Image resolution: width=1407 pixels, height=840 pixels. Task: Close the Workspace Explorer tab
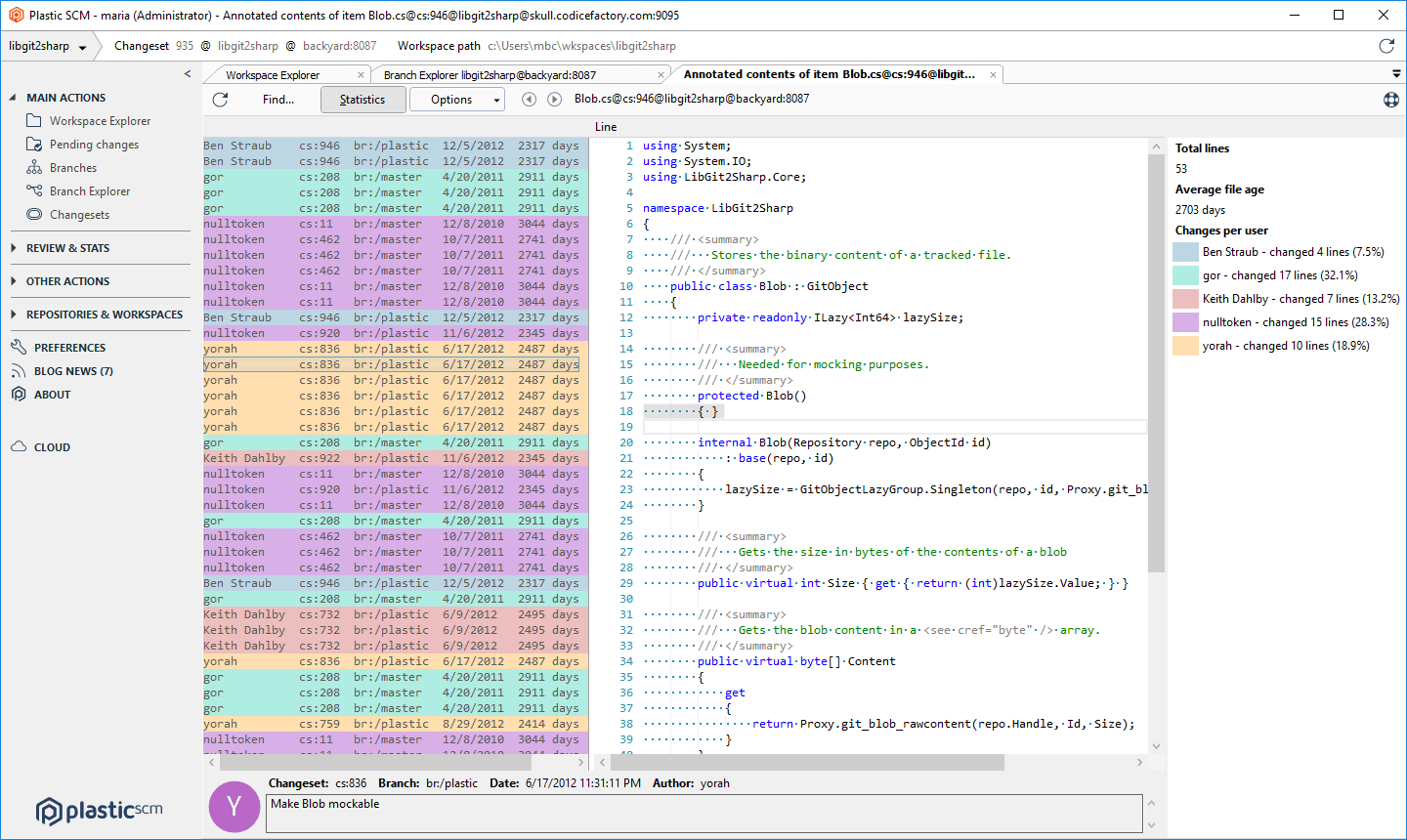[x=361, y=75]
